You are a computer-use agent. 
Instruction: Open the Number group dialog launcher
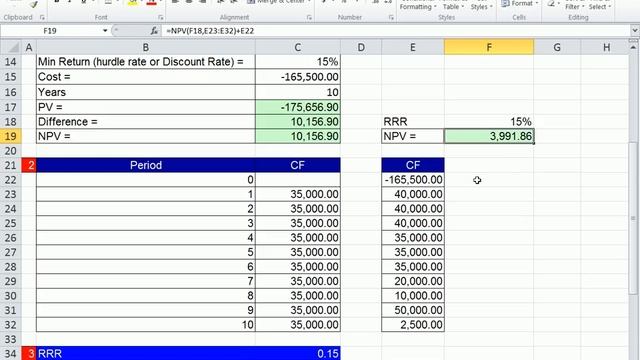tap(391, 18)
